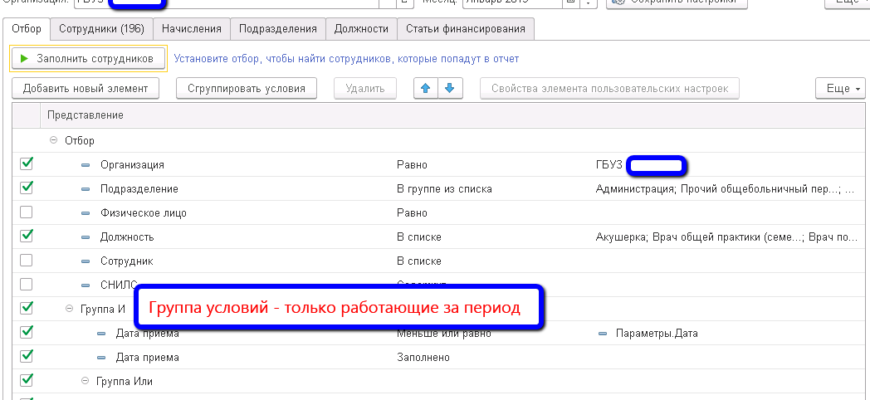Select the Сотрудник row label

click(127, 261)
